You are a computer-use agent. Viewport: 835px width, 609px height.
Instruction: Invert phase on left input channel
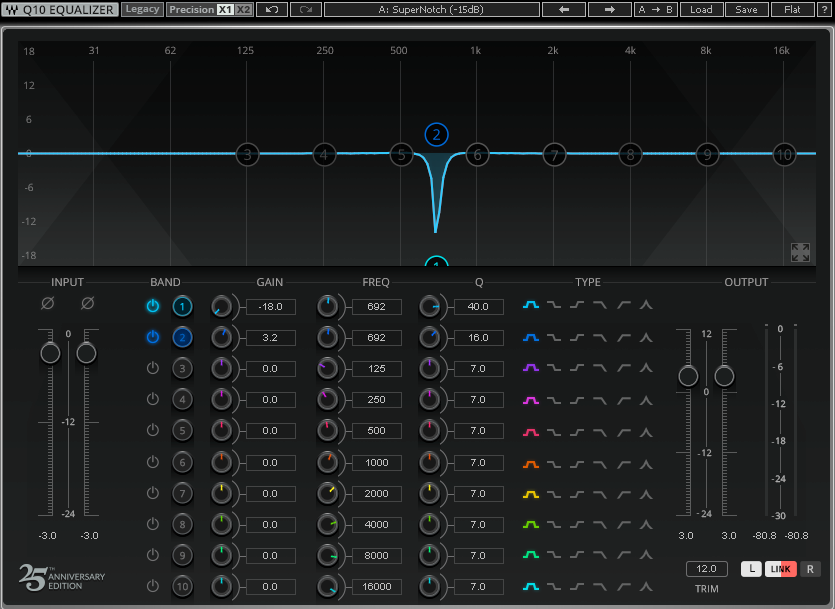tap(47, 303)
